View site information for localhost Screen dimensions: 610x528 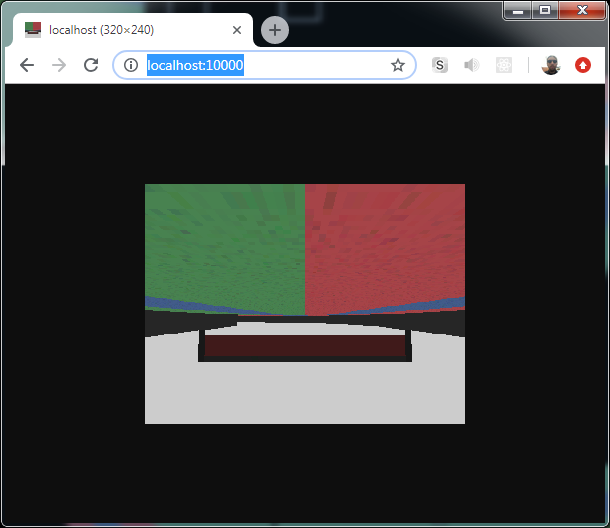click(x=131, y=65)
